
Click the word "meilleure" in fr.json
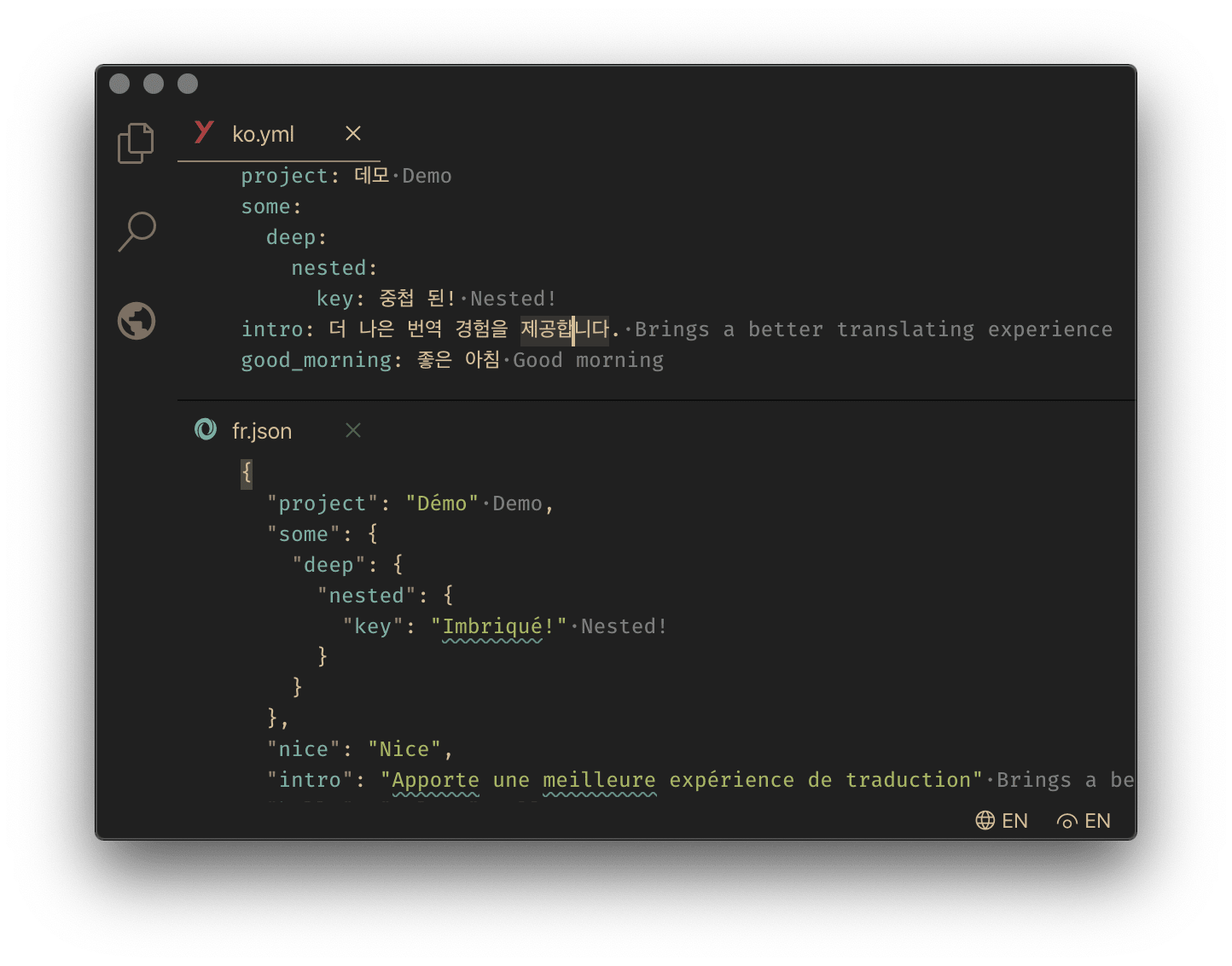click(x=599, y=780)
